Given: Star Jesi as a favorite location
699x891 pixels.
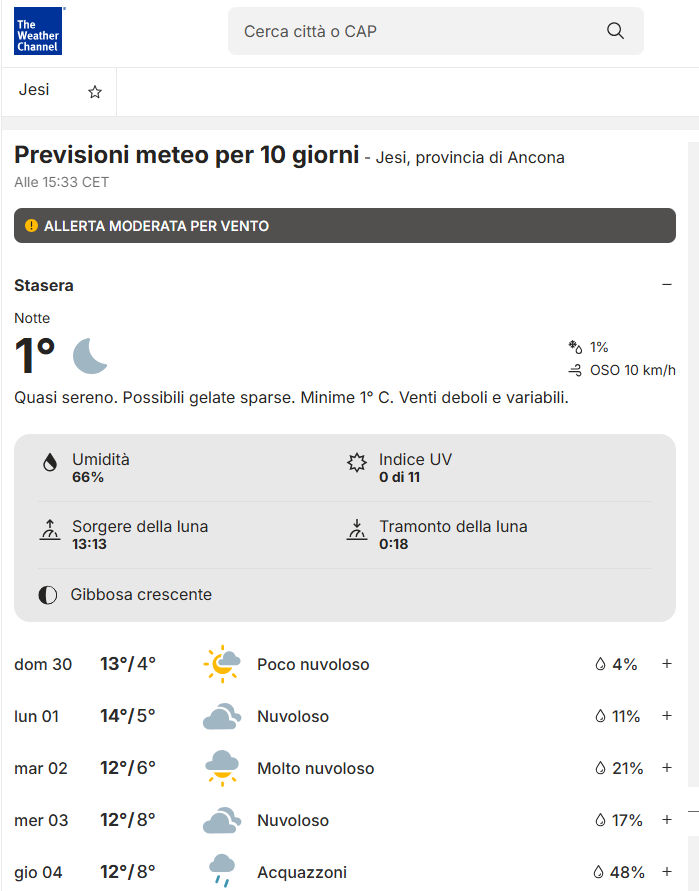Looking at the screenshot, I should 95,92.
